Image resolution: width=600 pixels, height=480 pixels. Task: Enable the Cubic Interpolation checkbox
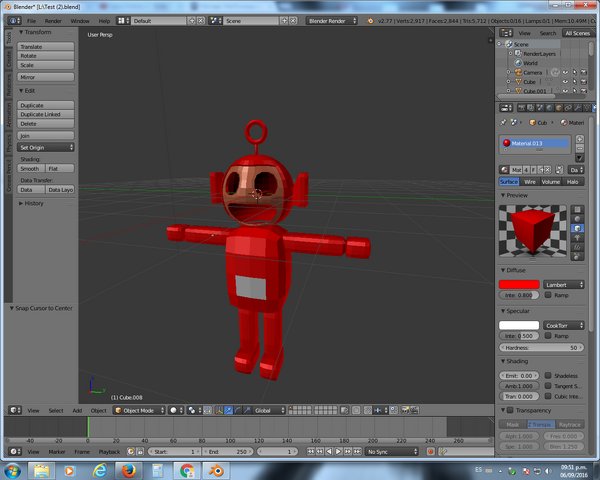click(548, 396)
